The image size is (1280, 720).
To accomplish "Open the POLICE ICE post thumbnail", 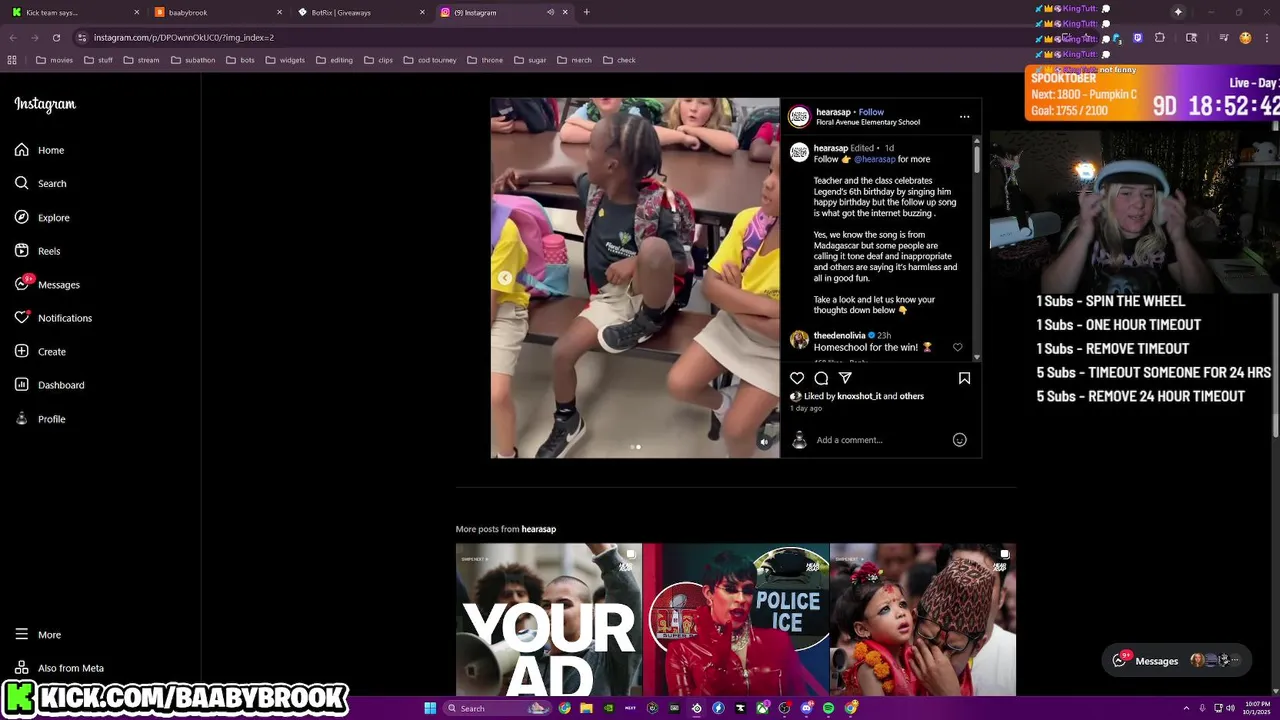I will (736, 619).
